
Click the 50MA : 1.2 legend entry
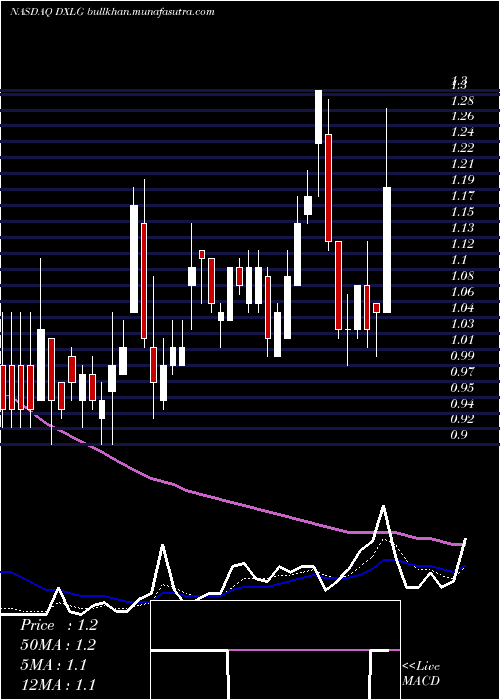(x=58, y=645)
